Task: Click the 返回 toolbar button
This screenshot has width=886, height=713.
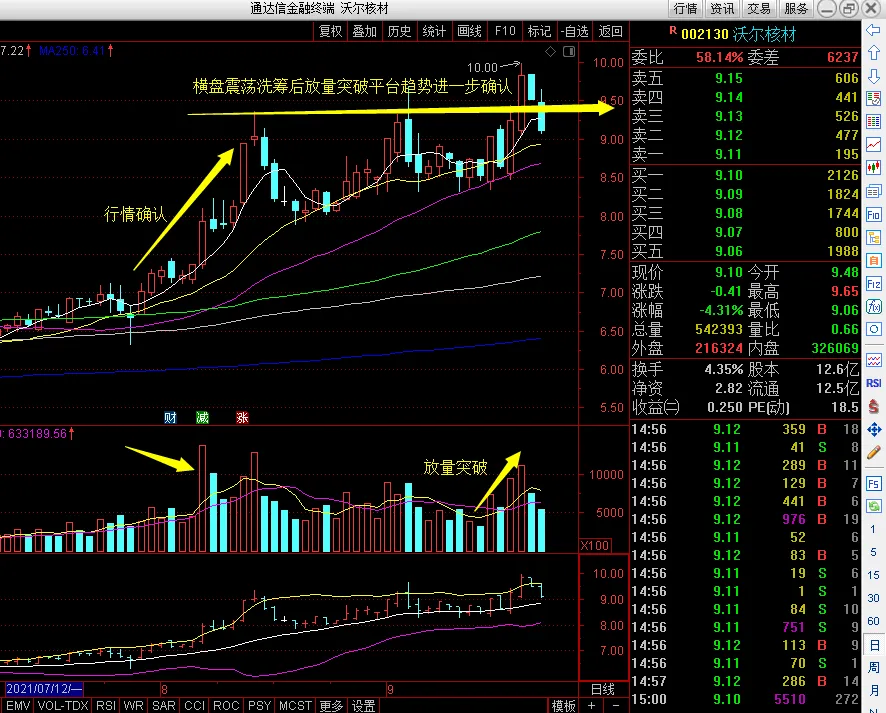Action: pos(610,31)
